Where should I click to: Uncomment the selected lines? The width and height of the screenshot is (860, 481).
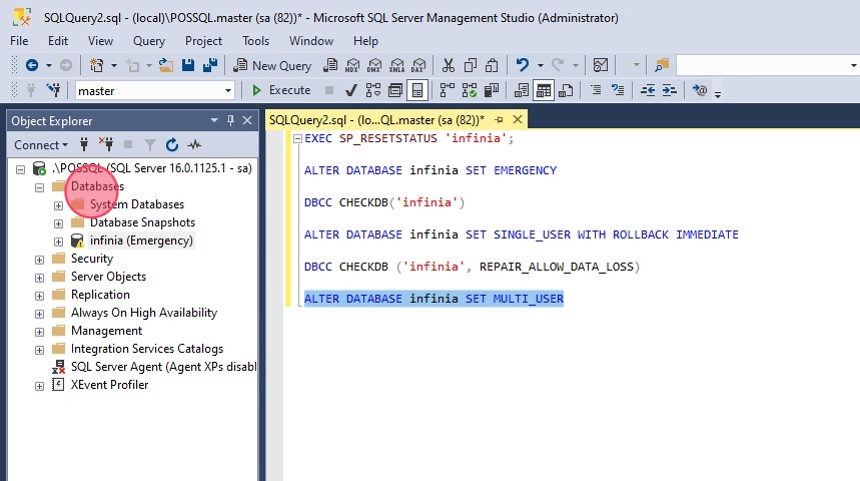pyautogui.click(x=618, y=90)
